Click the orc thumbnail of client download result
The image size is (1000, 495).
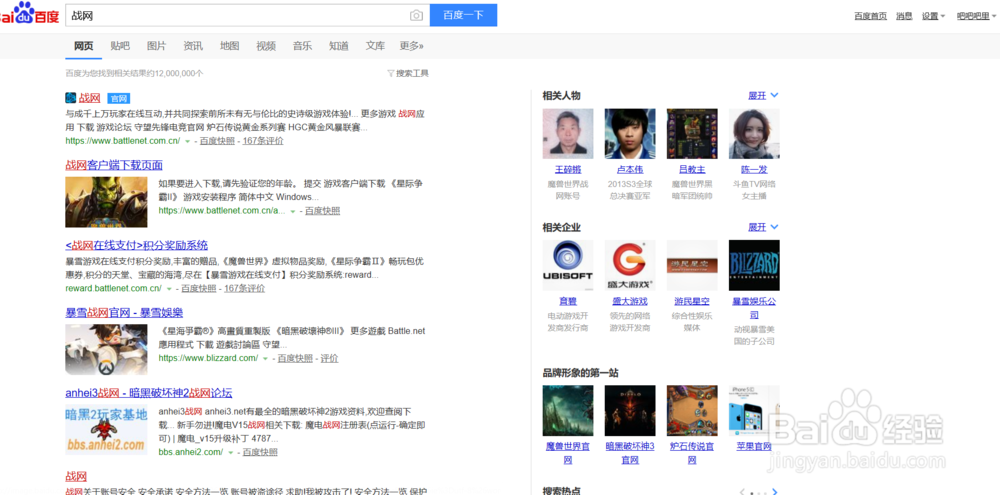click(x=106, y=202)
